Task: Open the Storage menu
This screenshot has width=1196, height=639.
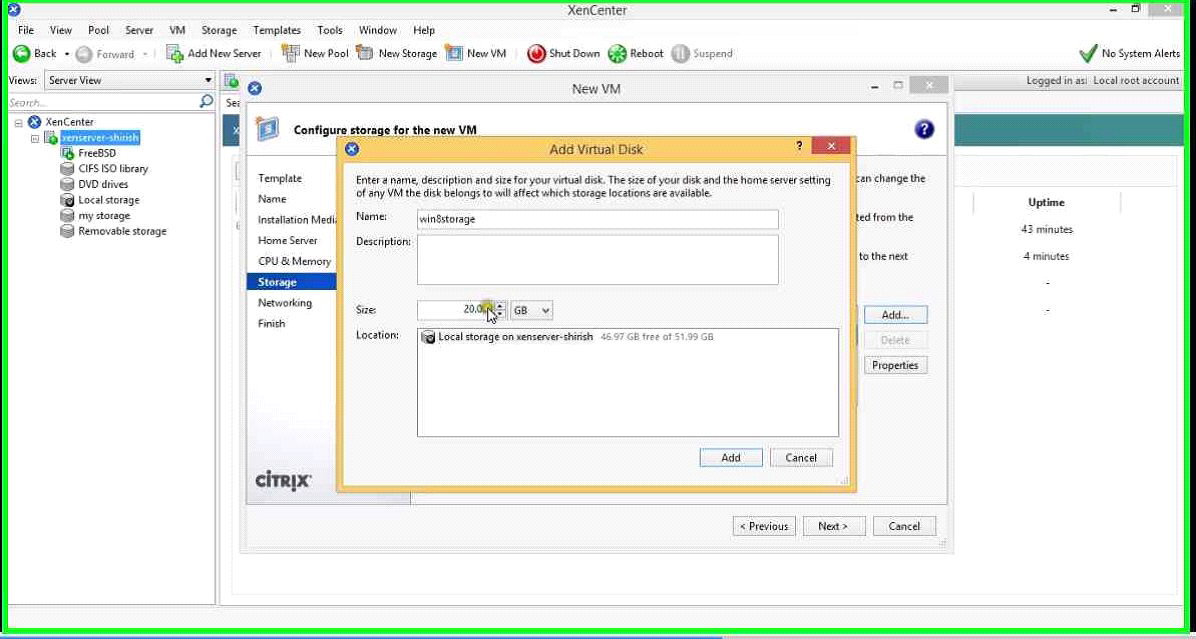Action: pos(219,31)
